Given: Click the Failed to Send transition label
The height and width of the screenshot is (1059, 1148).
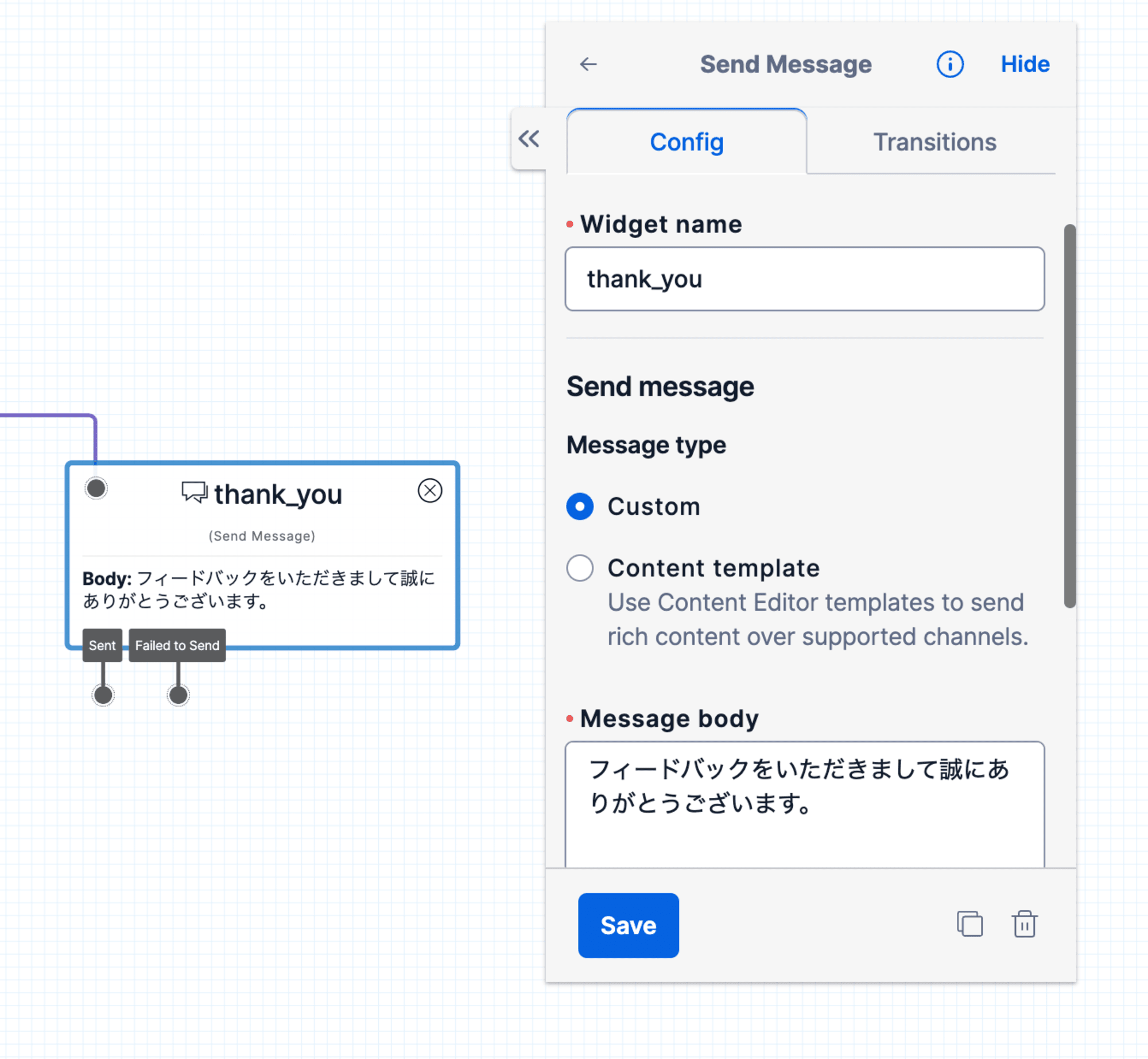Looking at the screenshot, I should coord(177,645).
